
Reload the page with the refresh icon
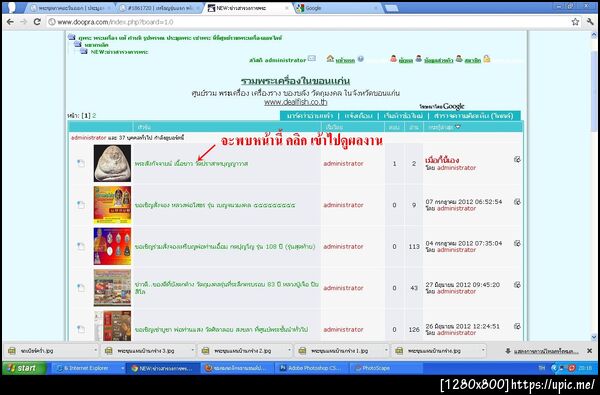click(x=37, y=22)
